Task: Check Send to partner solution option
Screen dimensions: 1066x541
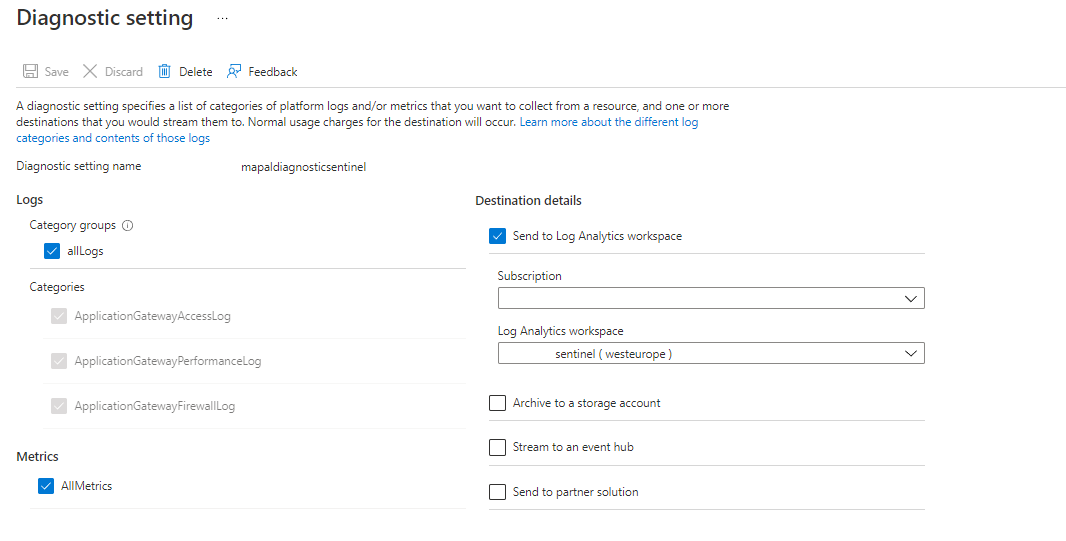Action: point(497,492)
